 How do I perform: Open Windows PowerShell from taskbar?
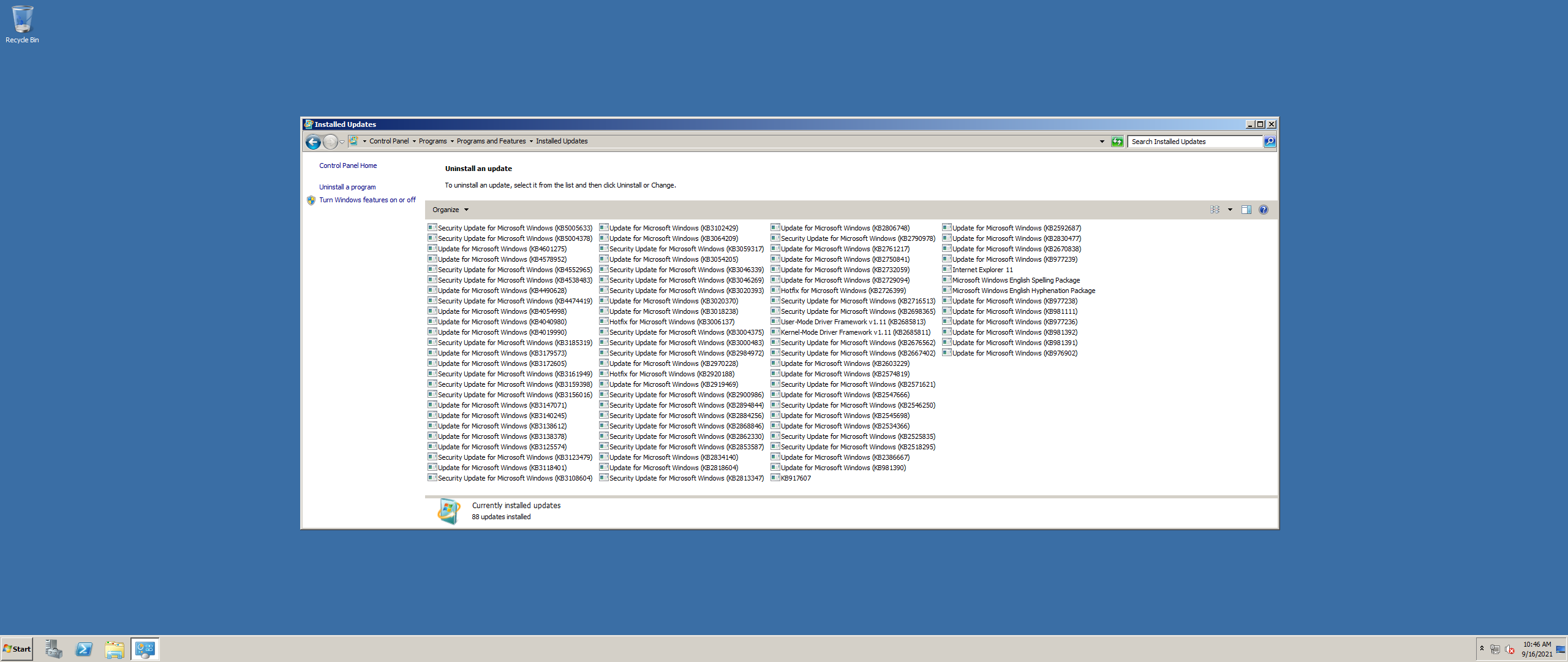coord(84,649)
